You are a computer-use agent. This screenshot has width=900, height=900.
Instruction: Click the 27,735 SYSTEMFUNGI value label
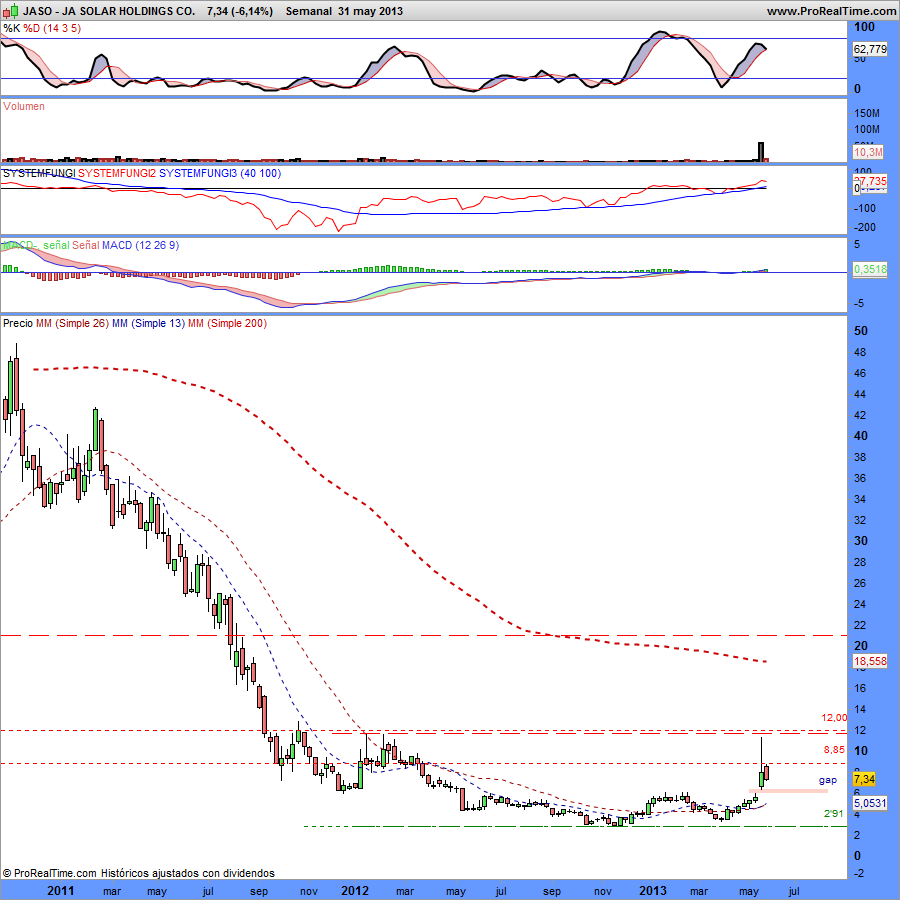pos(871,181)
